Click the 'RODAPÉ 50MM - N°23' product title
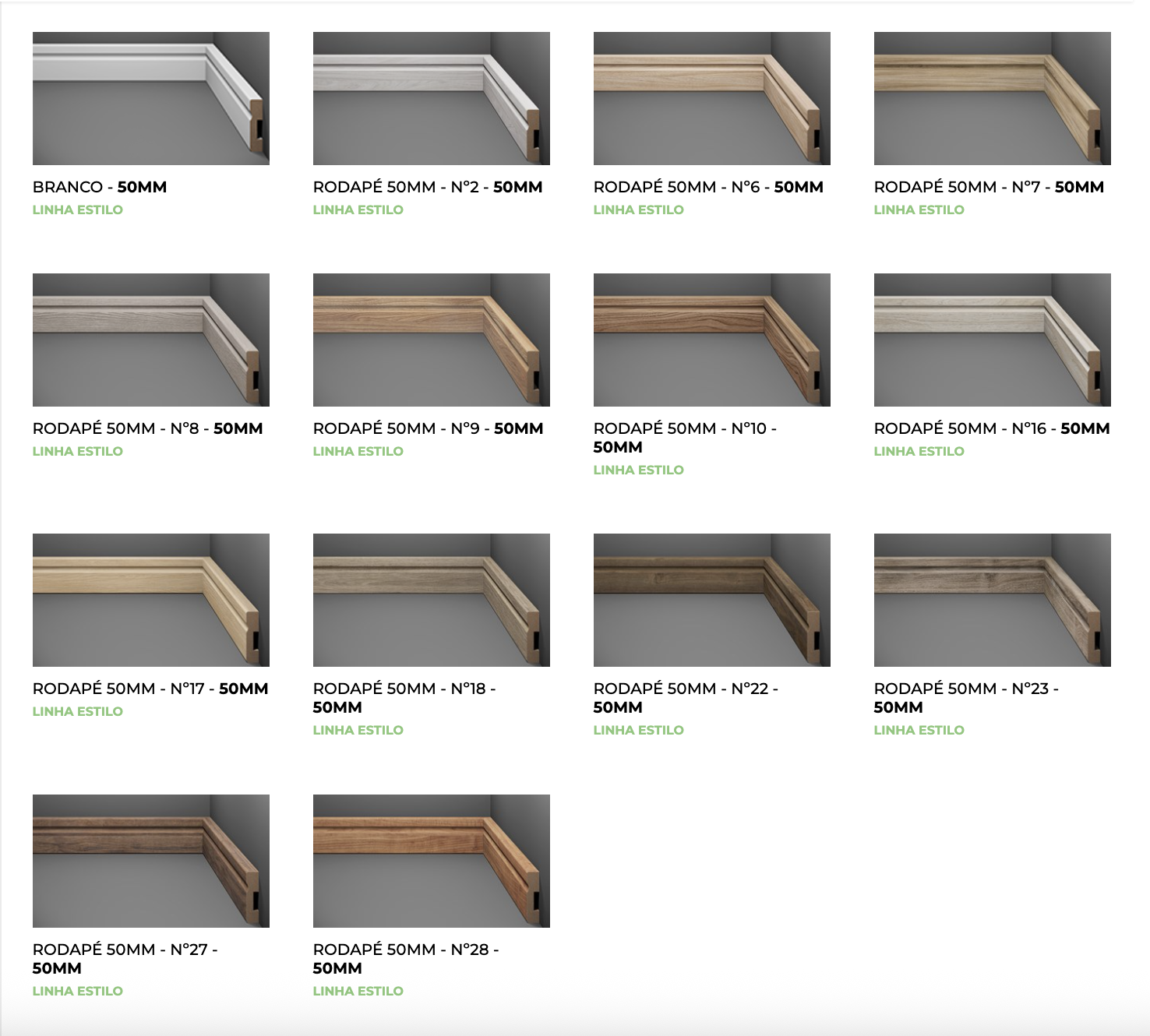Screen dimensions: 1150x1036 pos(965,689)
